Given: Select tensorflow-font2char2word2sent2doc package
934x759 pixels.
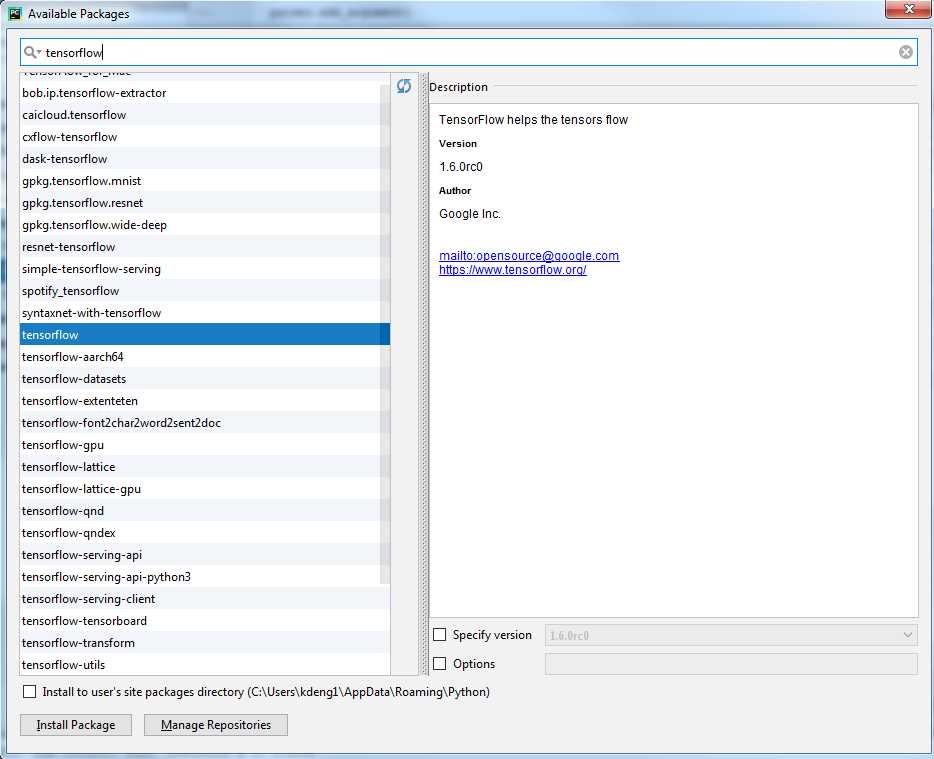Looking at the screenshot, I should click(205, 423).
